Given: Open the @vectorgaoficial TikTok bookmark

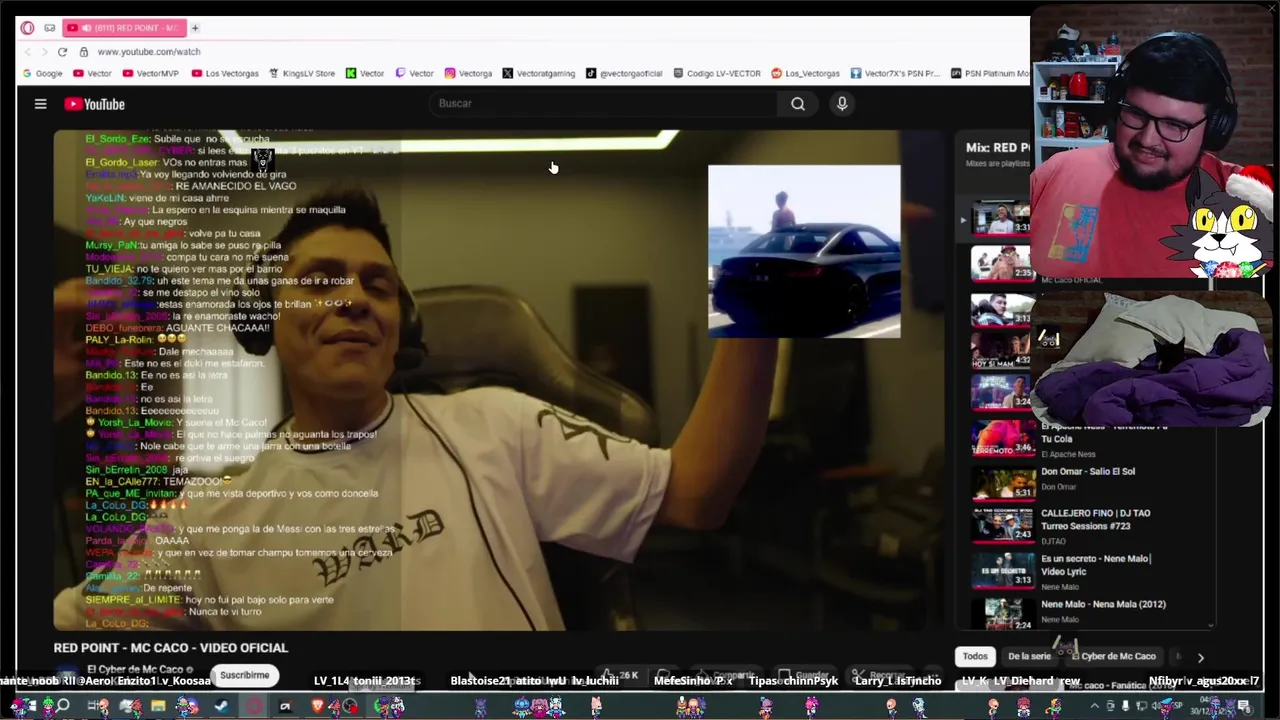Looking at the screenshot, I should pos(624,73).
